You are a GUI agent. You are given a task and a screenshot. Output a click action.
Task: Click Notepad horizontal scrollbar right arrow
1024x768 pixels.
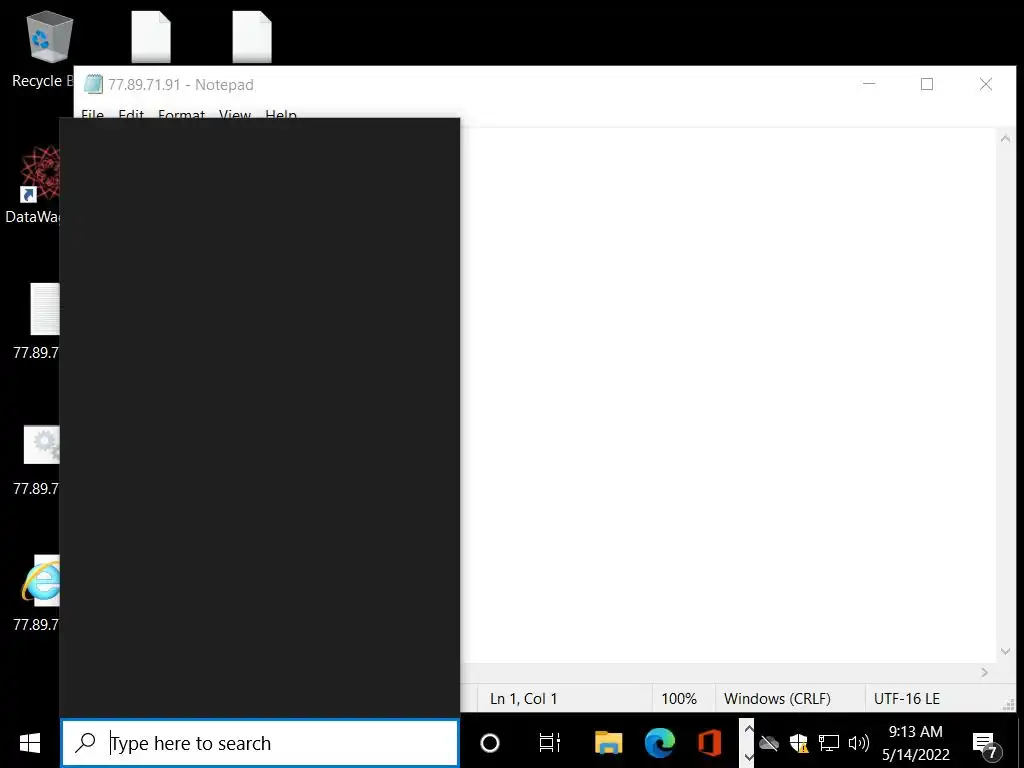(985, 673)
